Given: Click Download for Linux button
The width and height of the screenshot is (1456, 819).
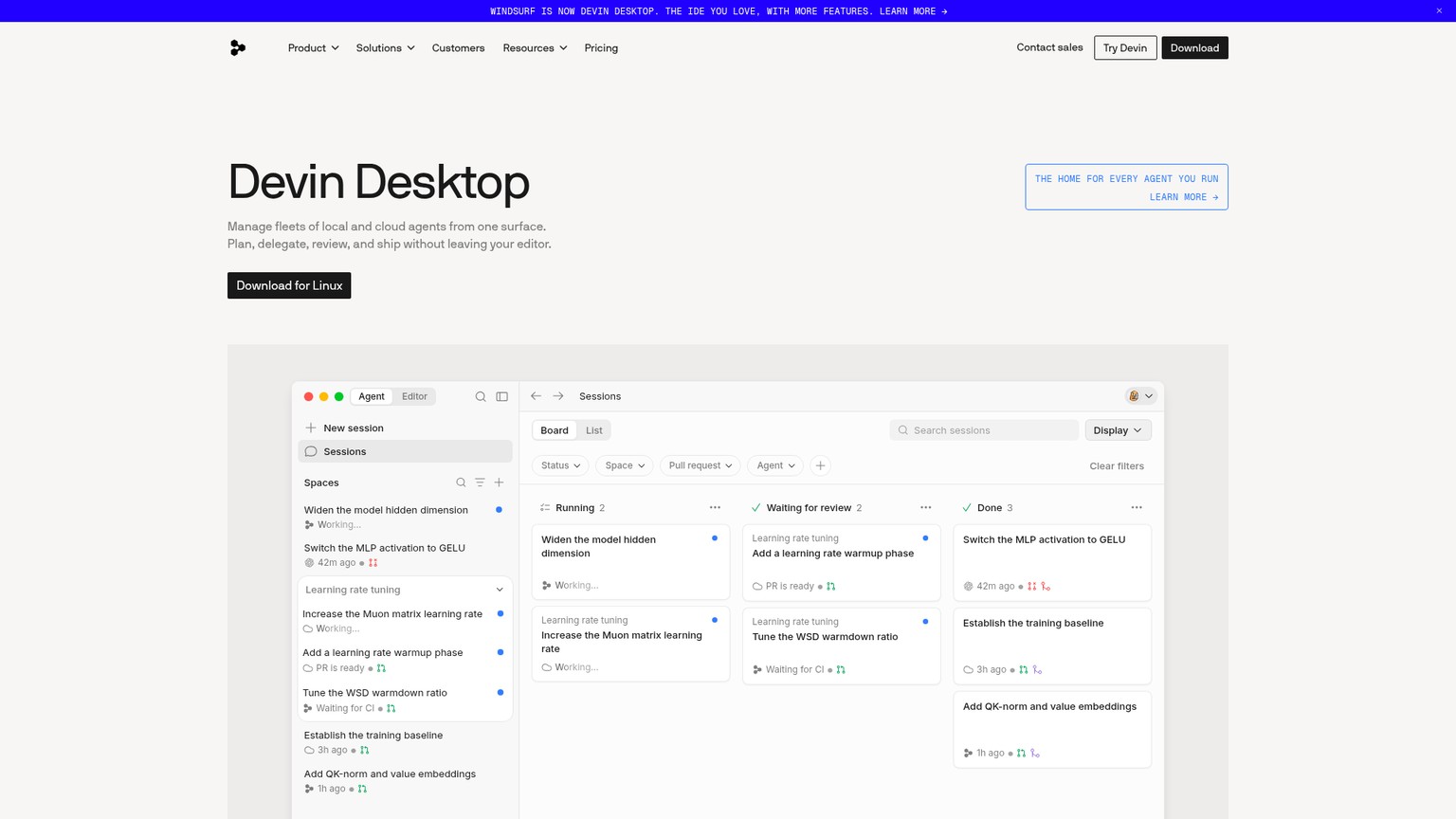Looking at the screenshot, I should pos(289,285).
